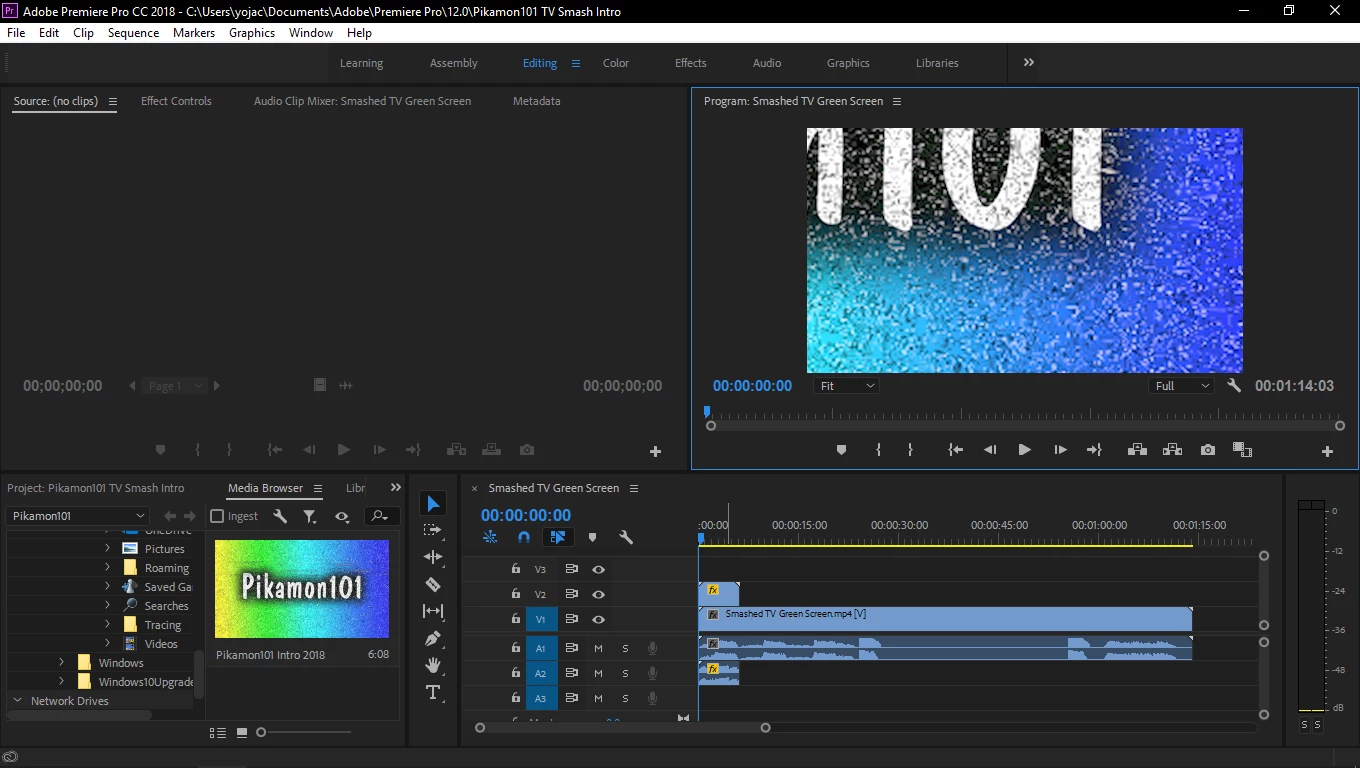Toggle lock on track V3
Image resolution: width=1360 pixels, height=768 pixels.
(x=515, y=569)
